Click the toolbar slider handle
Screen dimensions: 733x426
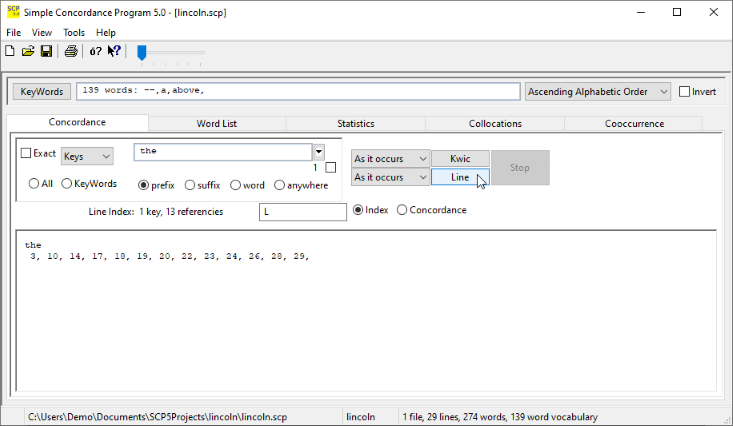pos(142,52)
